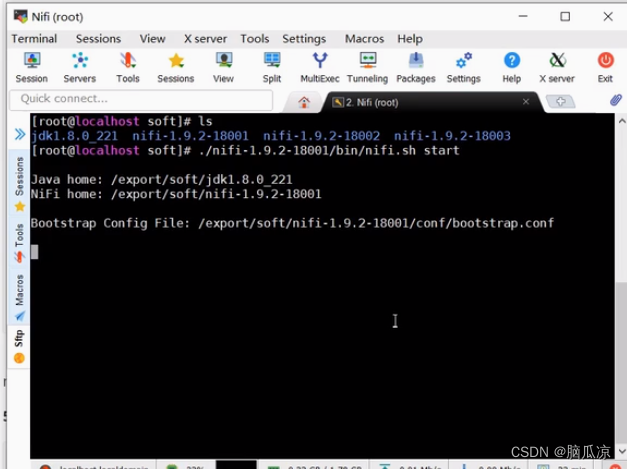Open the Session toolbar icon
The image size is (627, 469).
[32, 68]
